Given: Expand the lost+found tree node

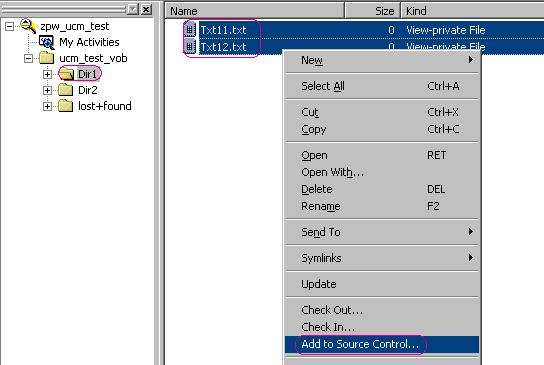Looking at the screenshot, I should coord(47,106).
